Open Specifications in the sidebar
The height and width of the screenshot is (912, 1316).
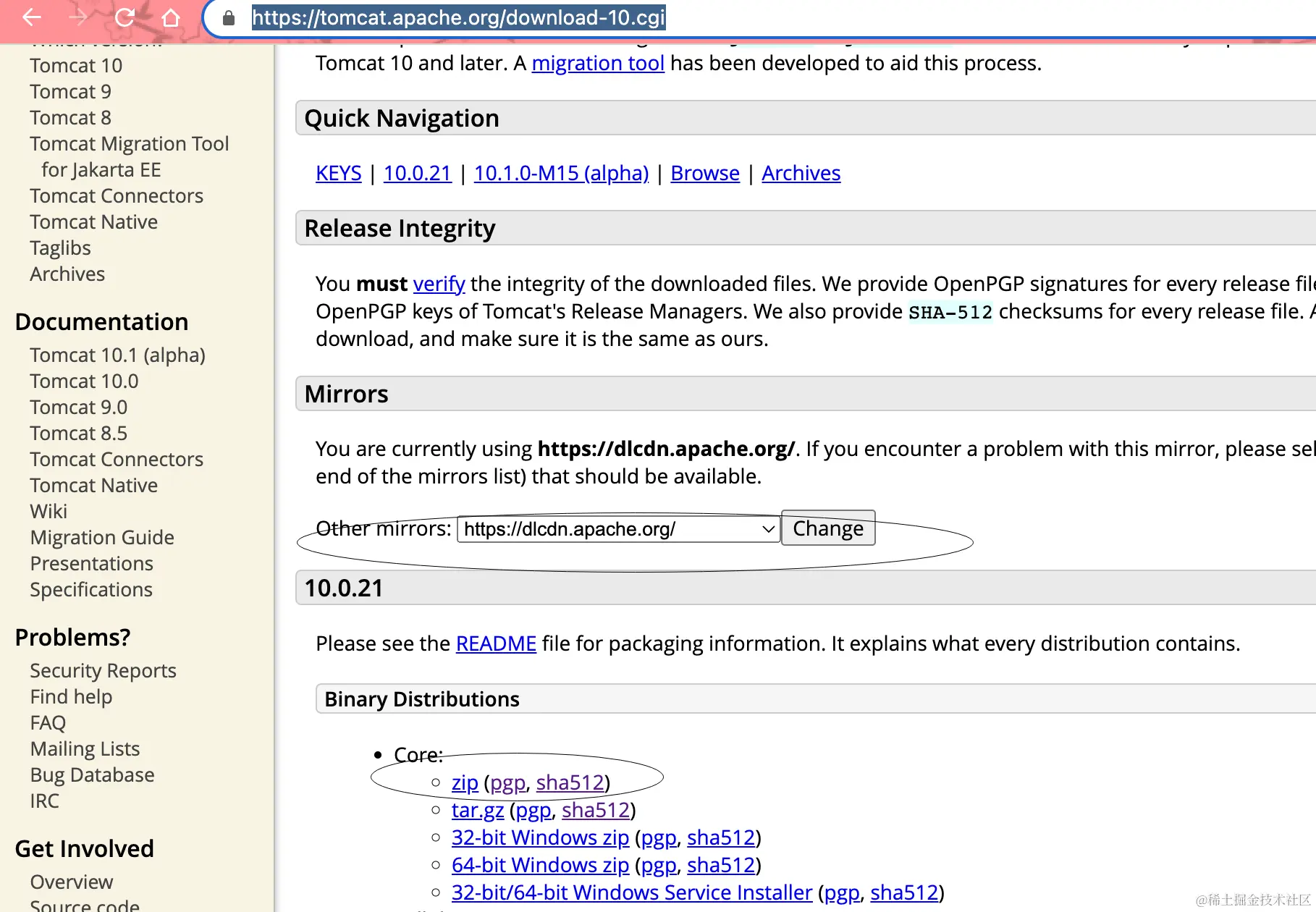click(x=91, y=590)
